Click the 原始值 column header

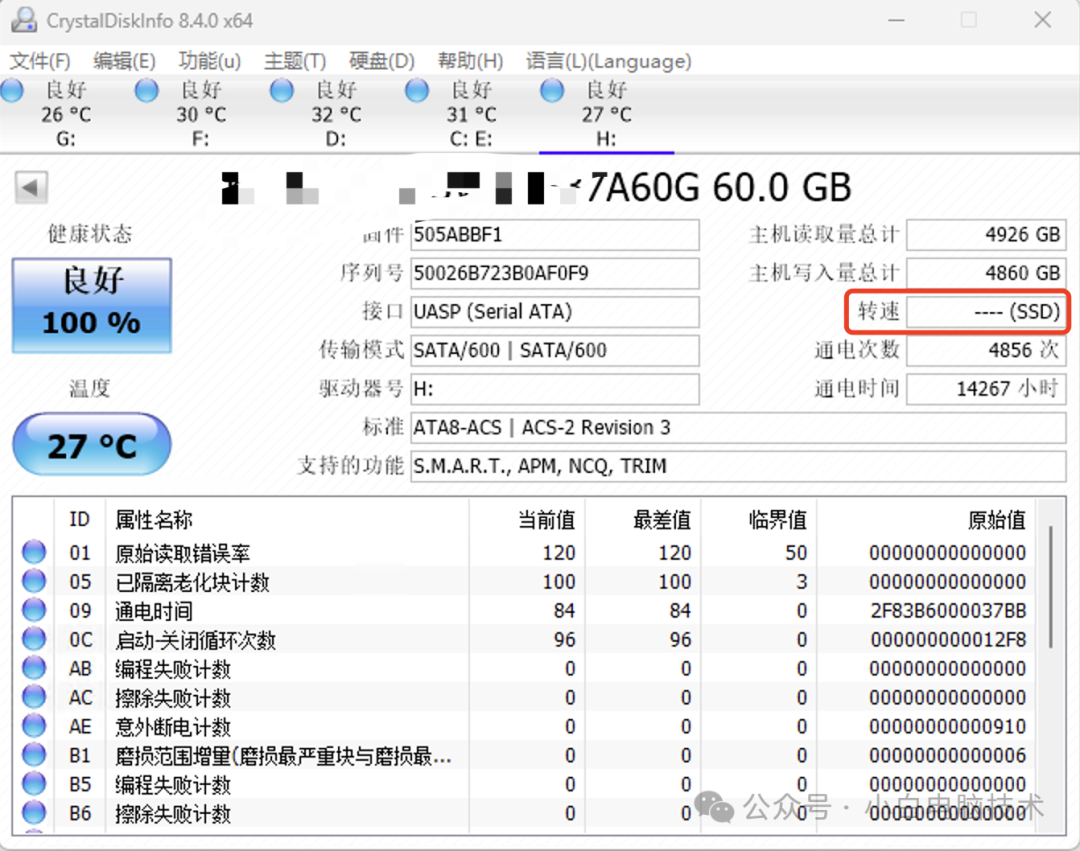(997, 519)
